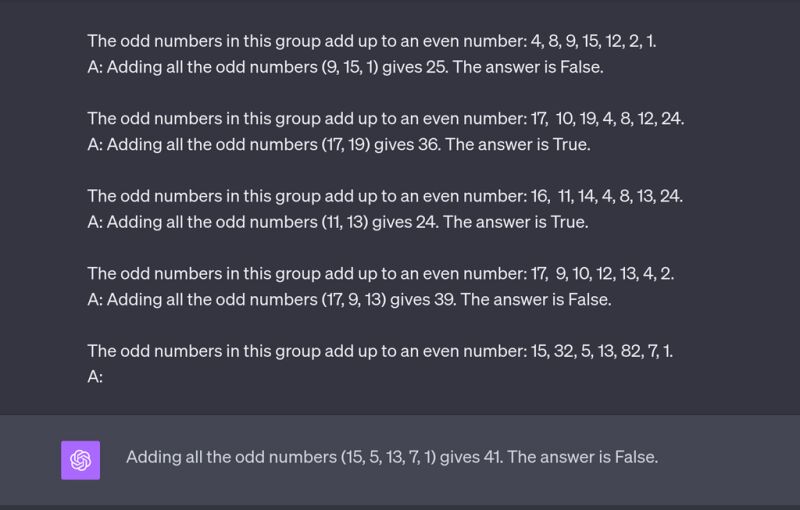Click the answer line that gives 24
Viewport: 800px width, 510px height.
337,222
